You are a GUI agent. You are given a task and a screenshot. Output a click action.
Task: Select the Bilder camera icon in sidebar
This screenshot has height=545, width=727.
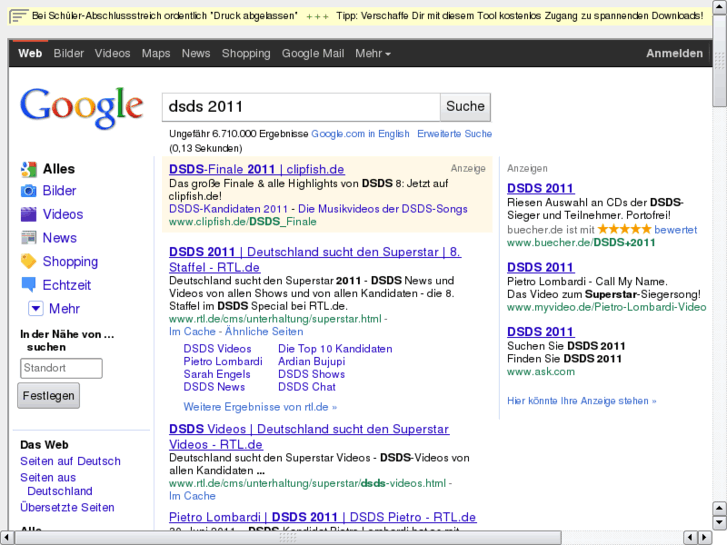28,191
